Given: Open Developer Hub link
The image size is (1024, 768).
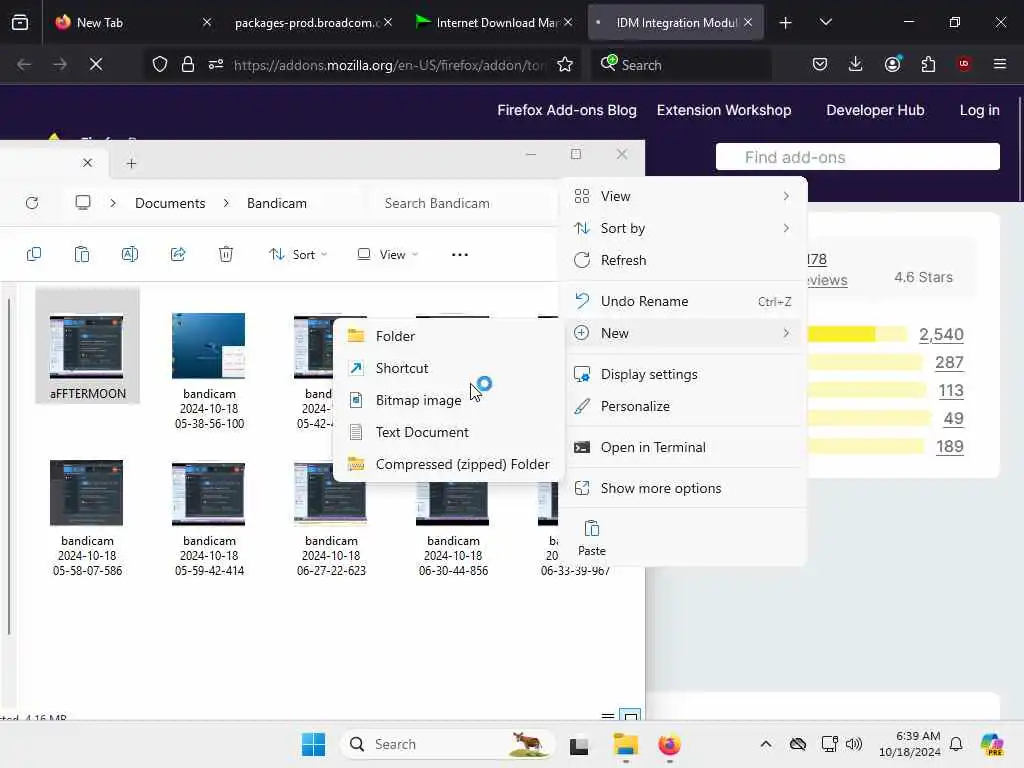Looking at the screenshot, I should 875,110.
